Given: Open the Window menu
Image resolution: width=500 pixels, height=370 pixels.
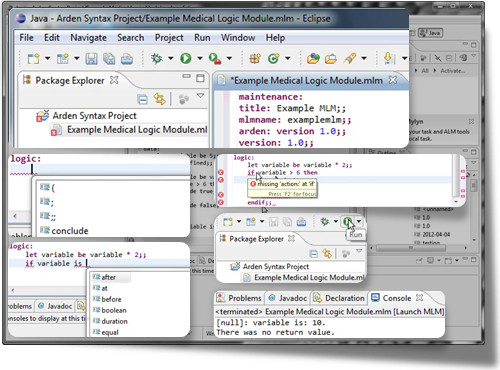Looking at the screenshot, I should click(x=238, y=38).
